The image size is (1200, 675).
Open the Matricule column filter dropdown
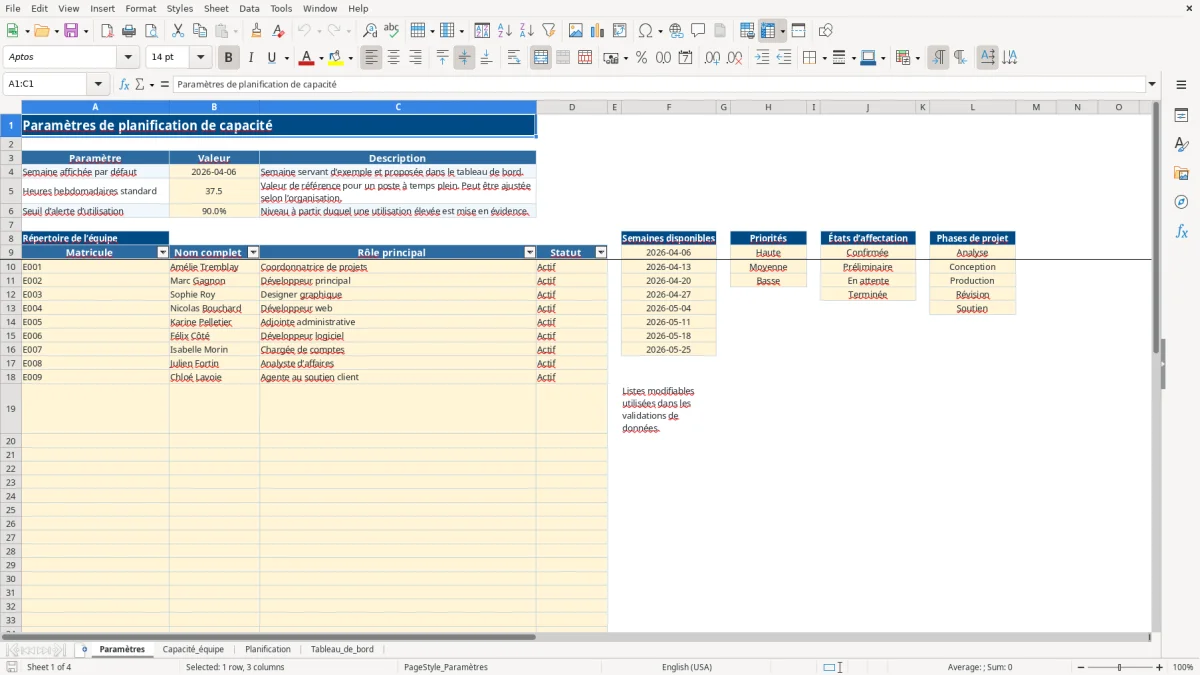coord(163,253)
